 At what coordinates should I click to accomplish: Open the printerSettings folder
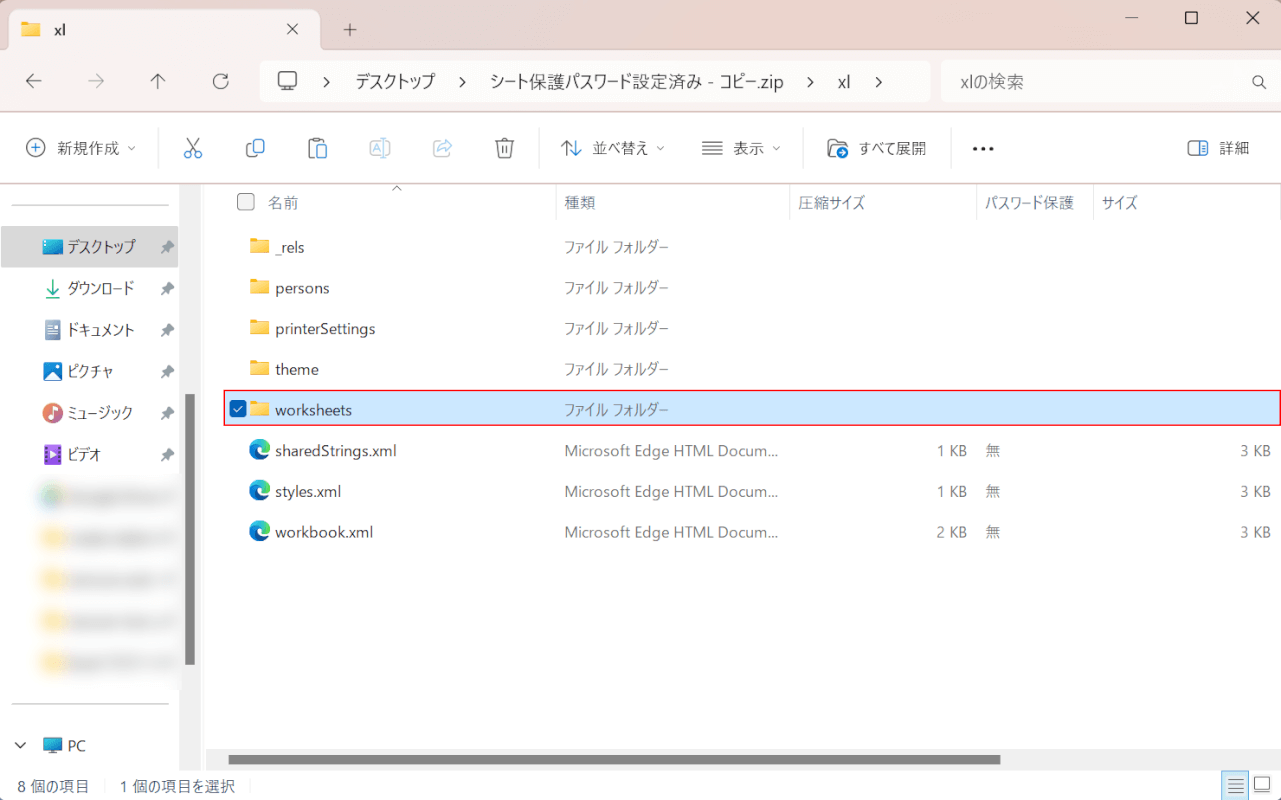pyautogui.click(x=325, y=329)
